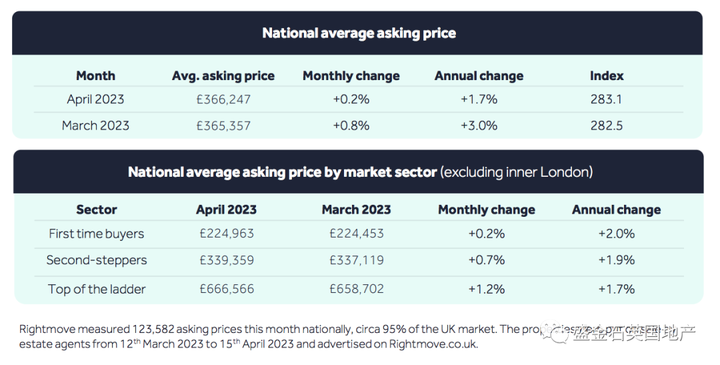Viewport: 720px width, 365px height.
Task: Click the £658,702 March price cell
Action: [x=356, y=289]
